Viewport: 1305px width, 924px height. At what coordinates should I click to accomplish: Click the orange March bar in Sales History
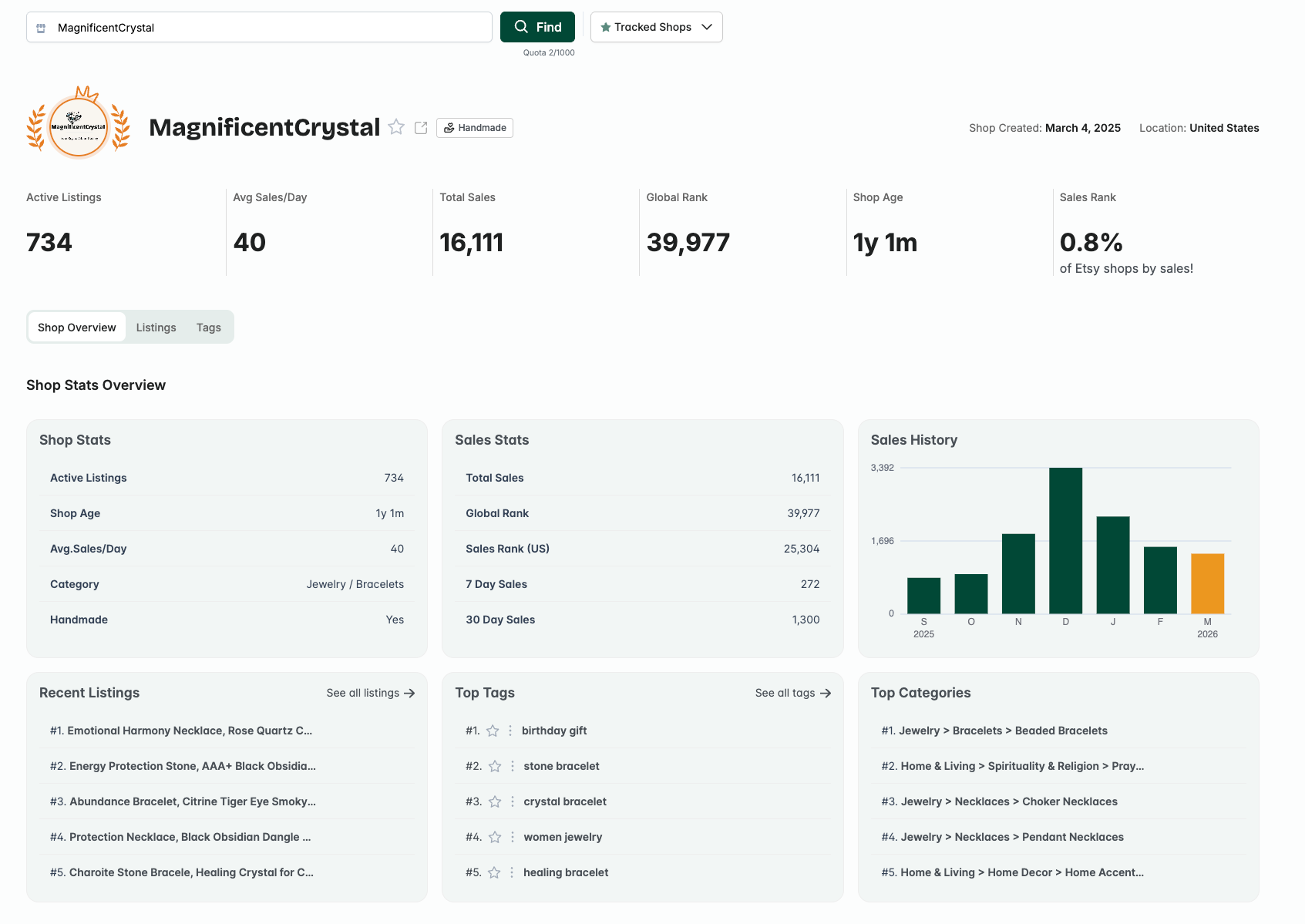tap(1207, 583)
